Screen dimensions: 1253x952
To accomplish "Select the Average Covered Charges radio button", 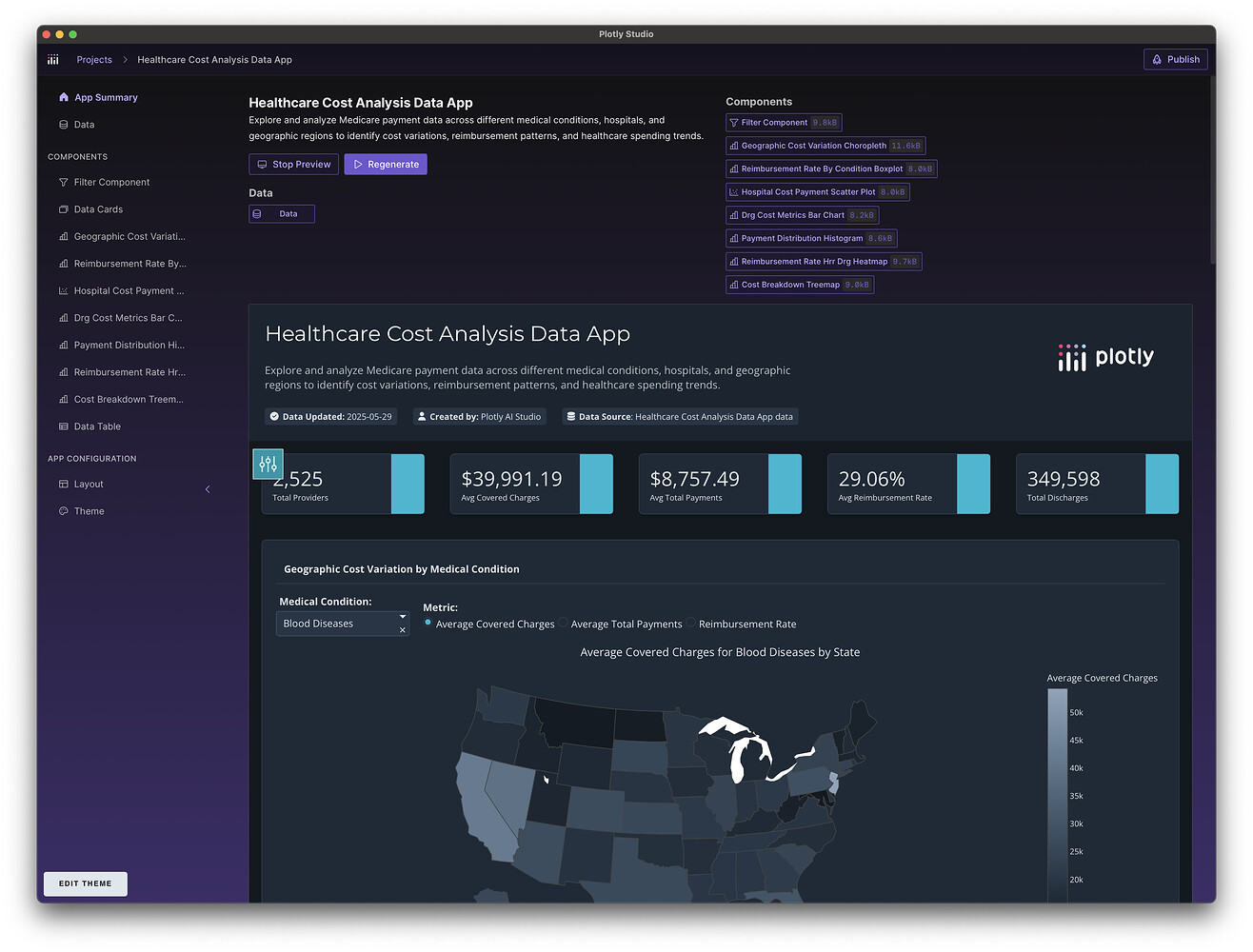I will pos(429,624).
